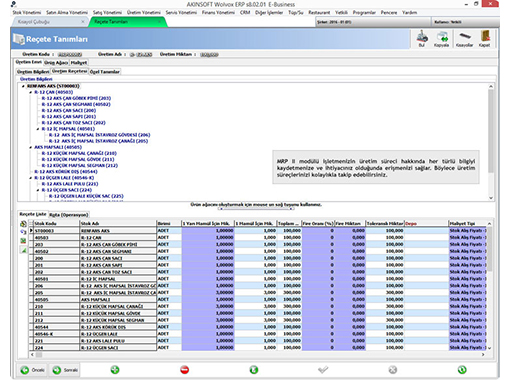
Task: Select tree item R-12 KÜÇÜK MAFSAL GÖVDE (211)
Action: click(78, 160)
